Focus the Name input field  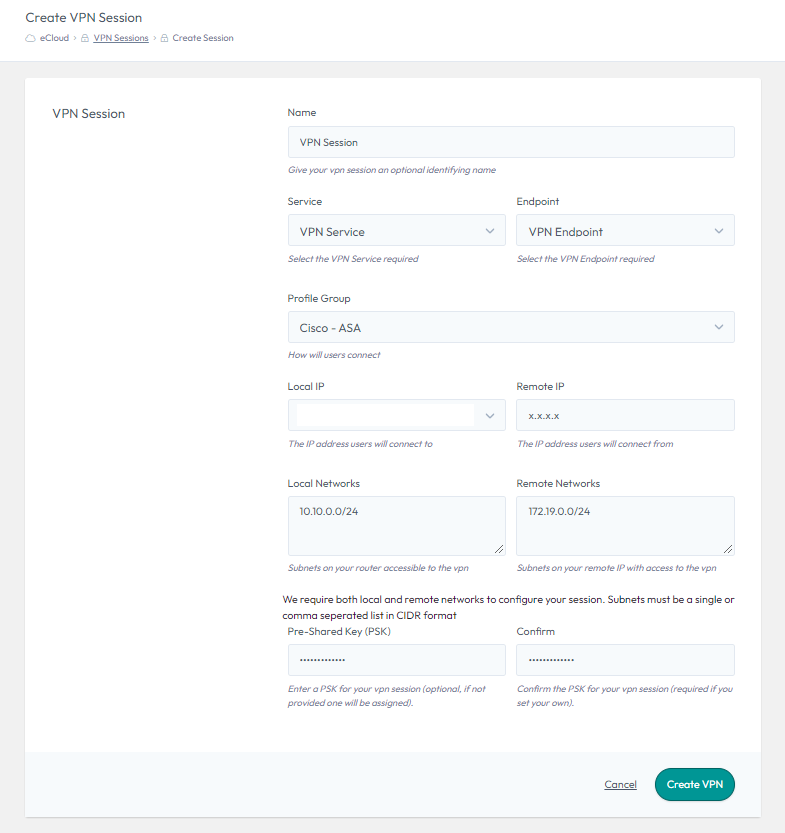pos(510,142)
